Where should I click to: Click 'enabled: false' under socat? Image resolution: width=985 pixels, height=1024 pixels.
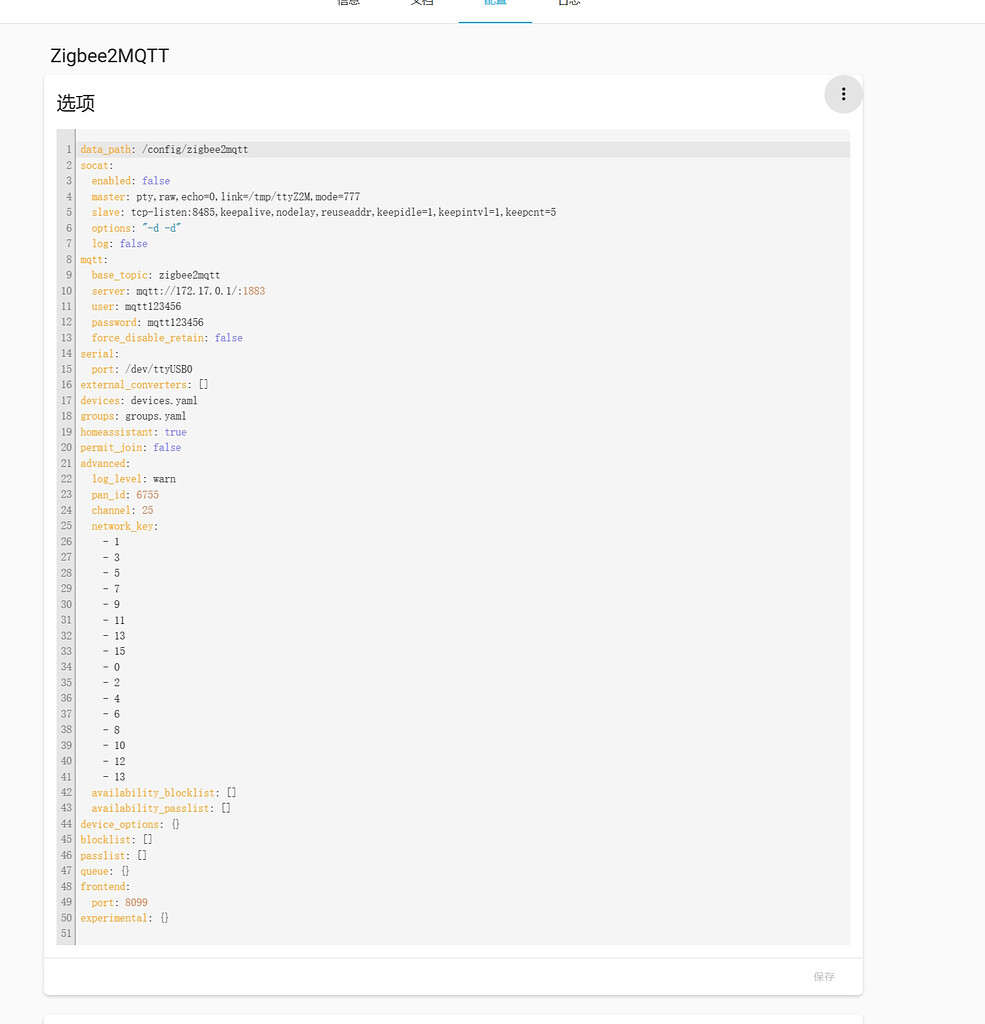(131, 181)
